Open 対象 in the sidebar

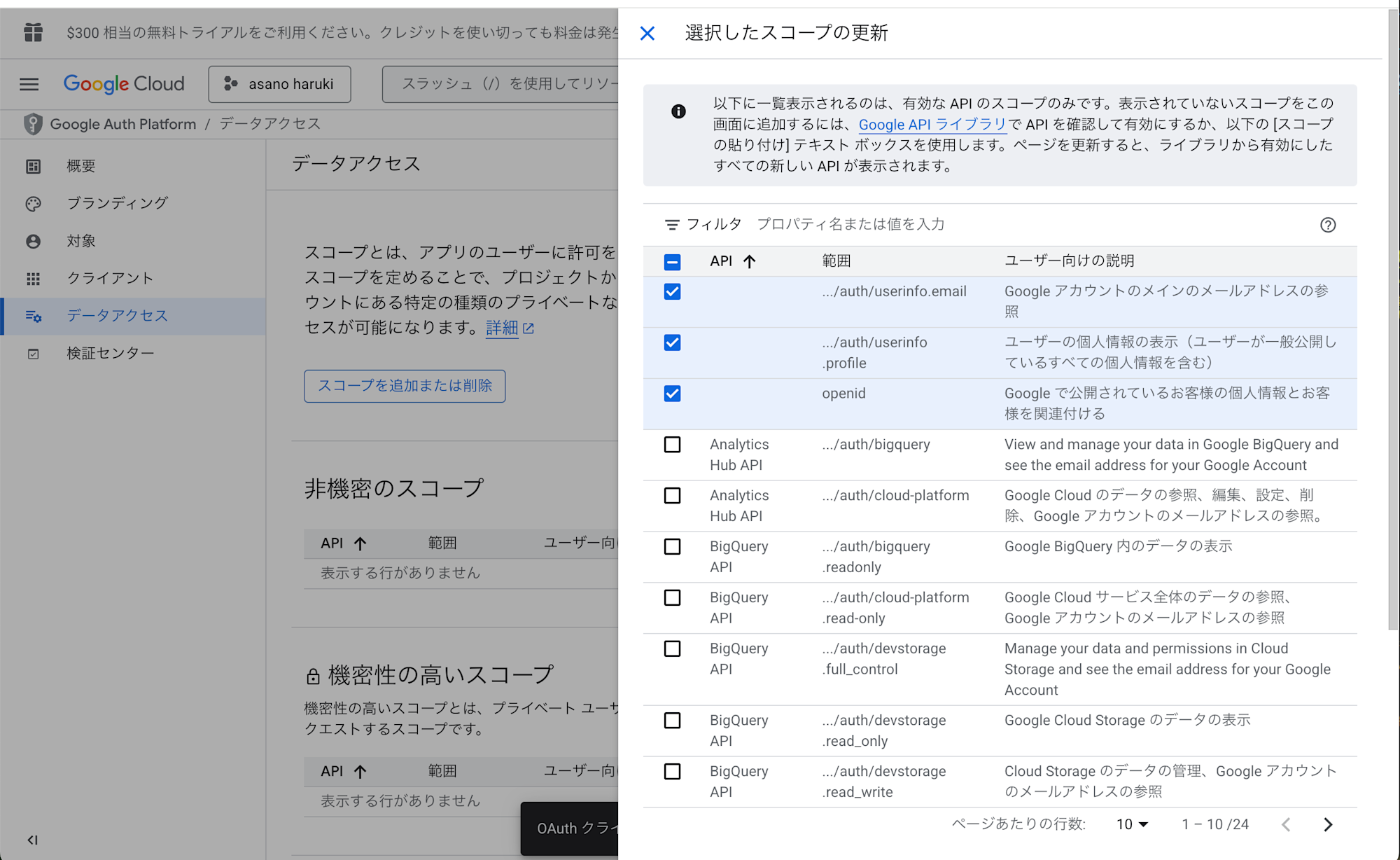point(133,242)
